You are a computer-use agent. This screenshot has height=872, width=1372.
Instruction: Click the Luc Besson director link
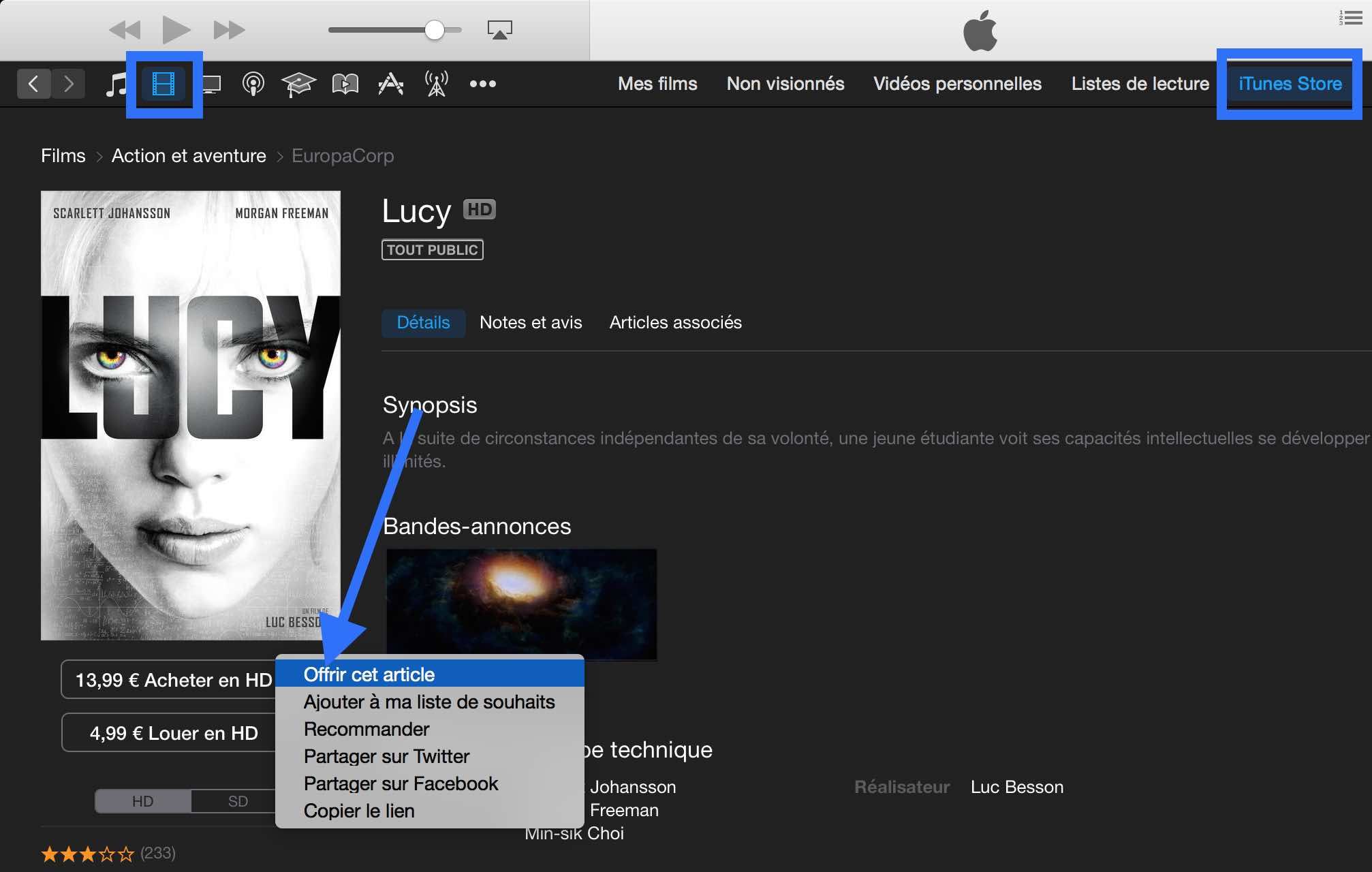coord(1017,788)
